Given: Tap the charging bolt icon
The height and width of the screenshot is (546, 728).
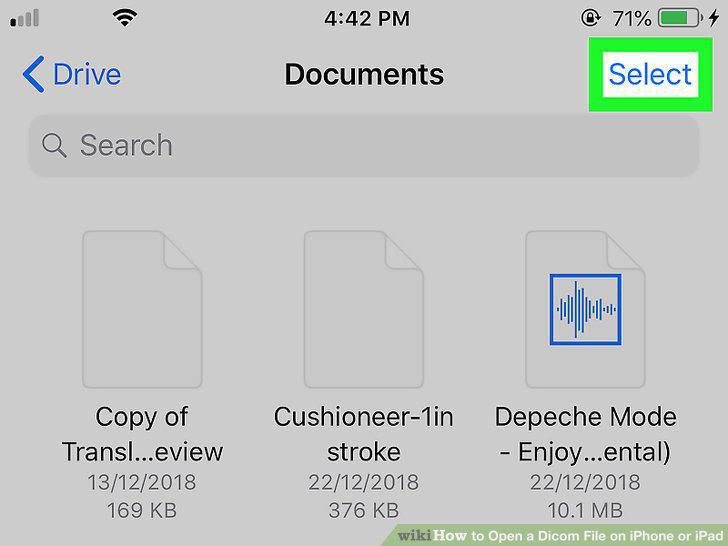Looking at the screenshot, I should (714, 18).
